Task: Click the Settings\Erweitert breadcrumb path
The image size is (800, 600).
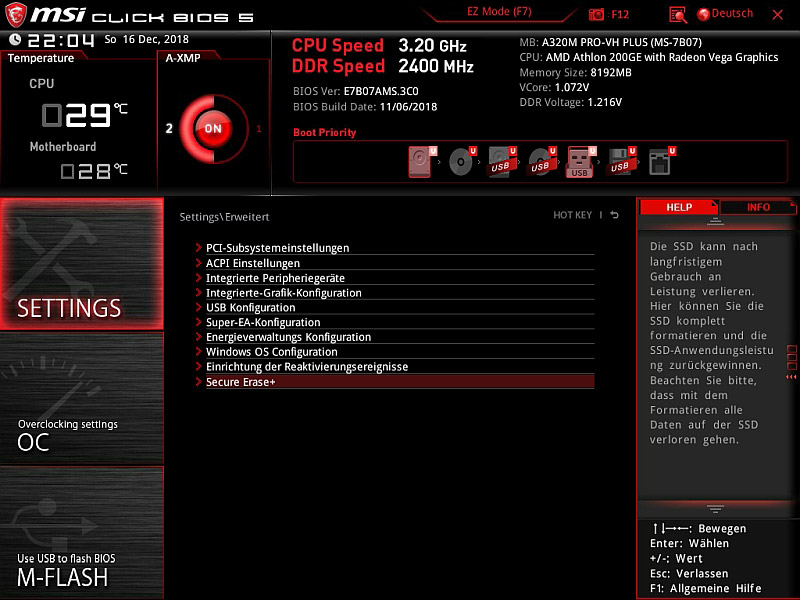Action: coord(224,217)
